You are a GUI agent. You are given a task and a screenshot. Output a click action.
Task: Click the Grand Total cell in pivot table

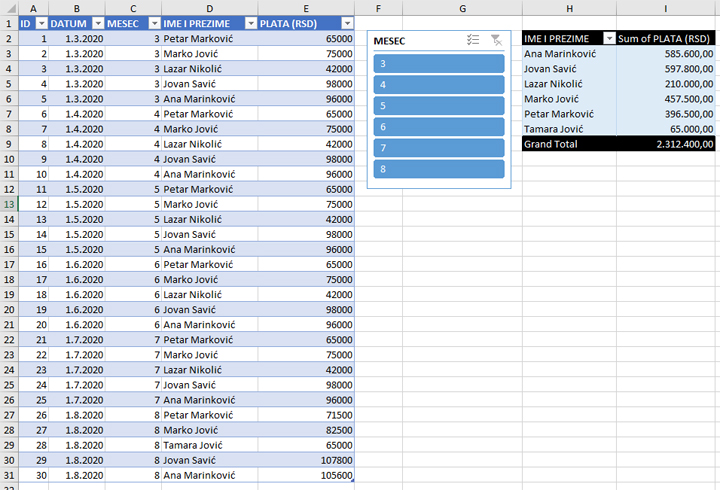(569, 144)
